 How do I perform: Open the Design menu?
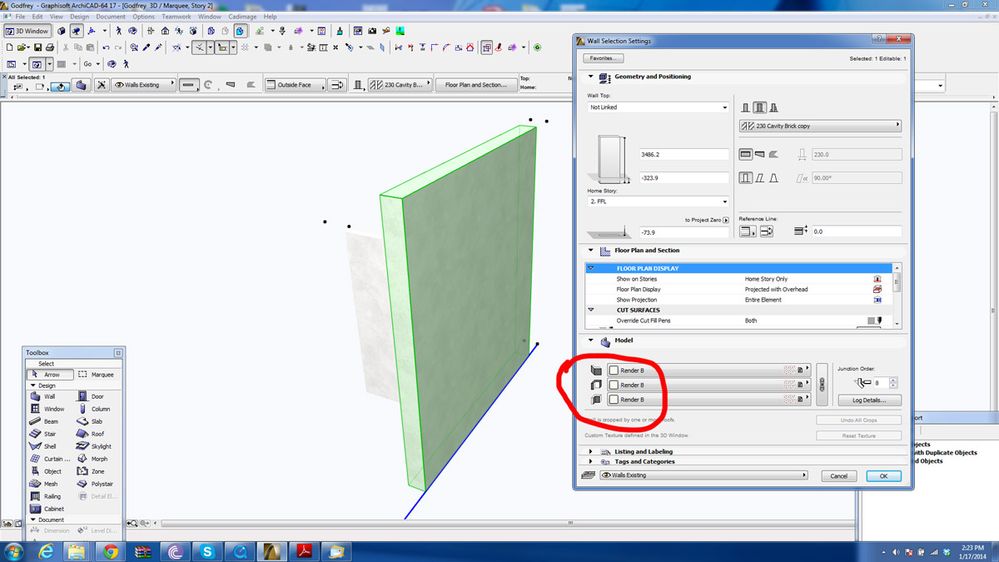80,17
